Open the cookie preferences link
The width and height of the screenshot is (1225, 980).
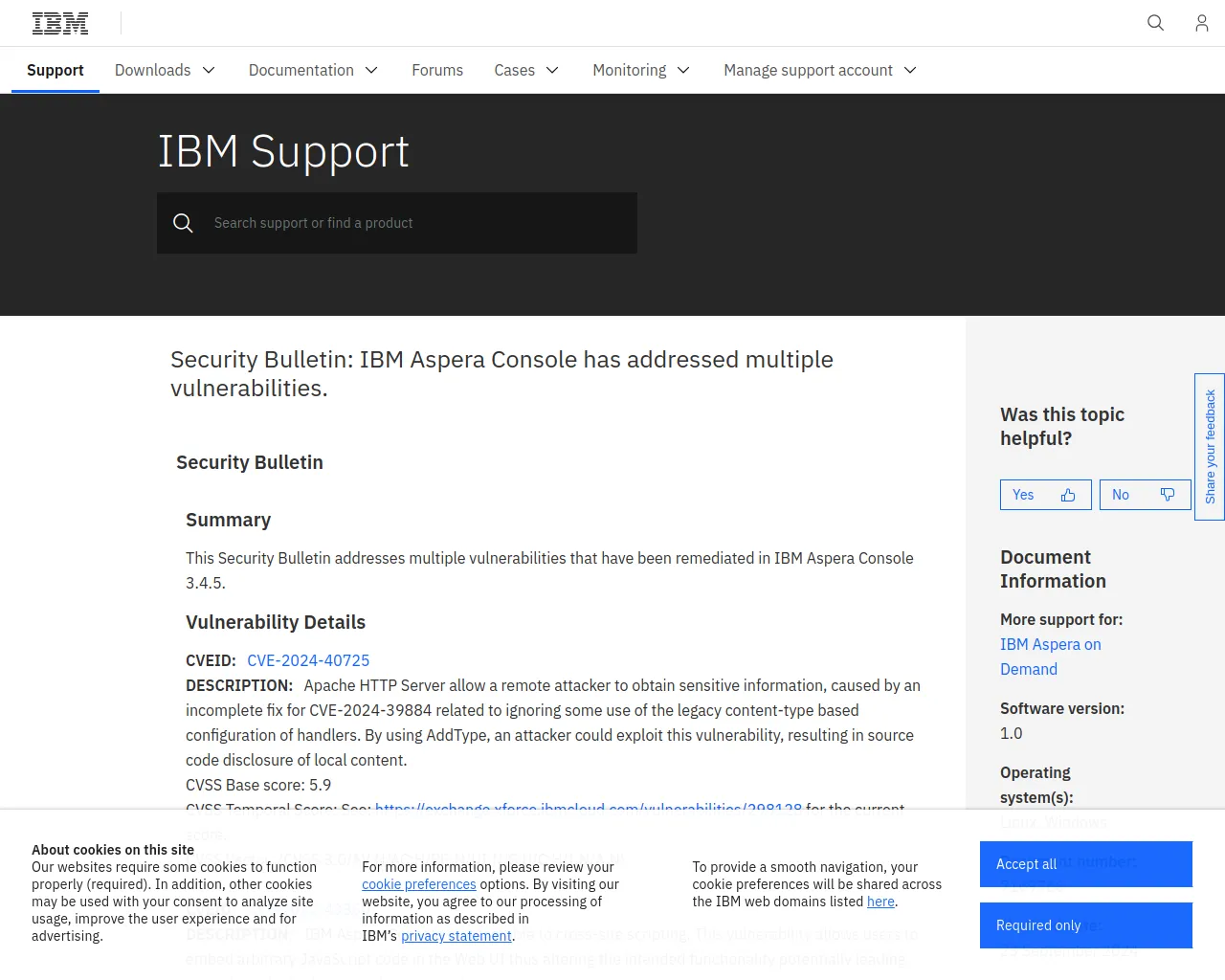pyautogui.click(x=419, y=884)
